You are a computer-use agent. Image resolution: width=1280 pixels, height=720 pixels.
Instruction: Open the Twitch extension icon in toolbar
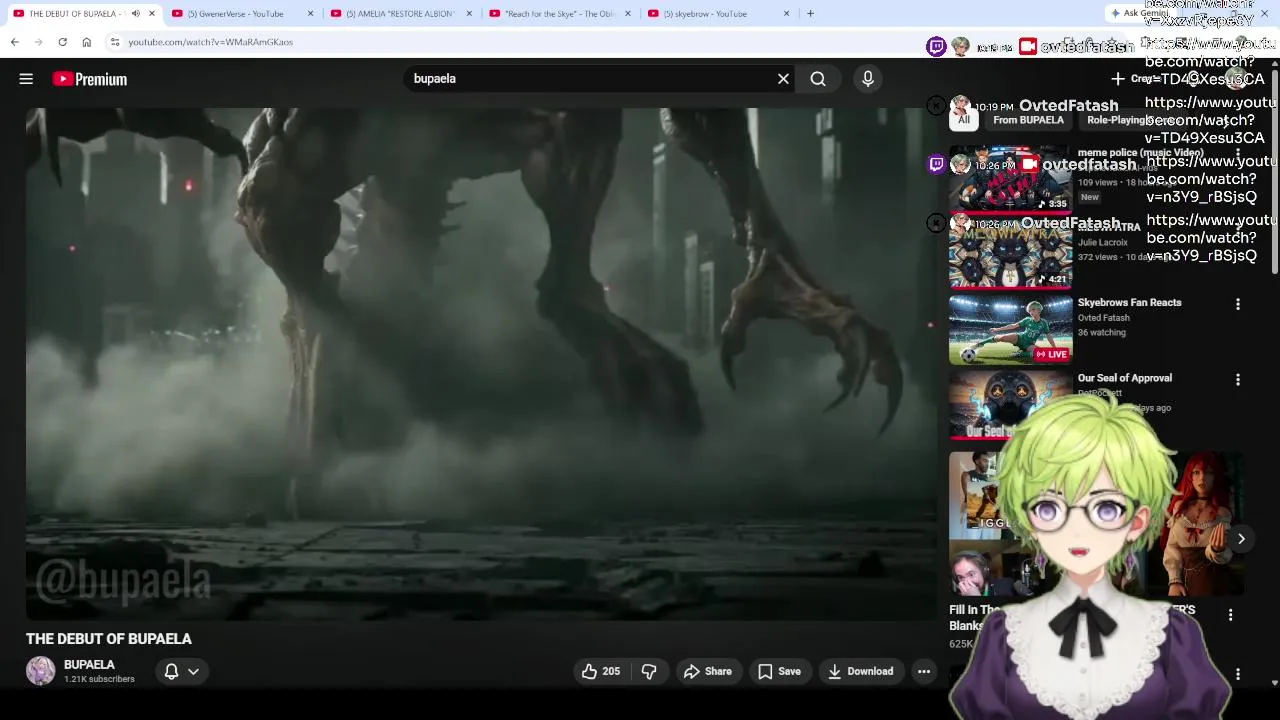tap(936, 46)
